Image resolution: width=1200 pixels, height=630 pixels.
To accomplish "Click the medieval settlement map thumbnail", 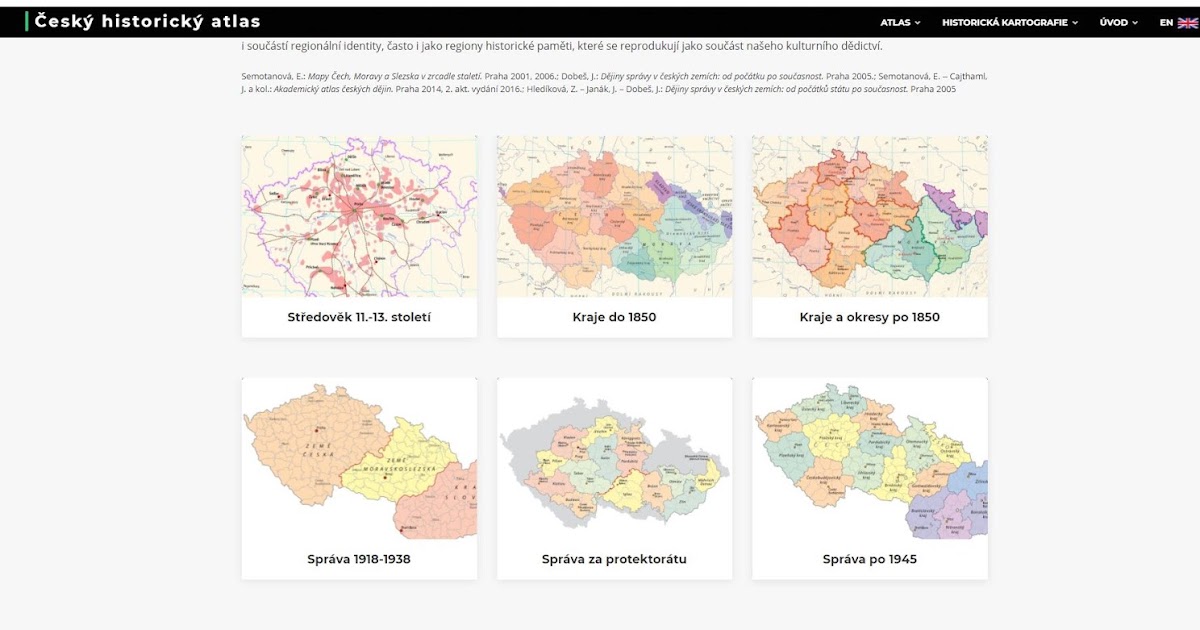I will click(360, 217).
